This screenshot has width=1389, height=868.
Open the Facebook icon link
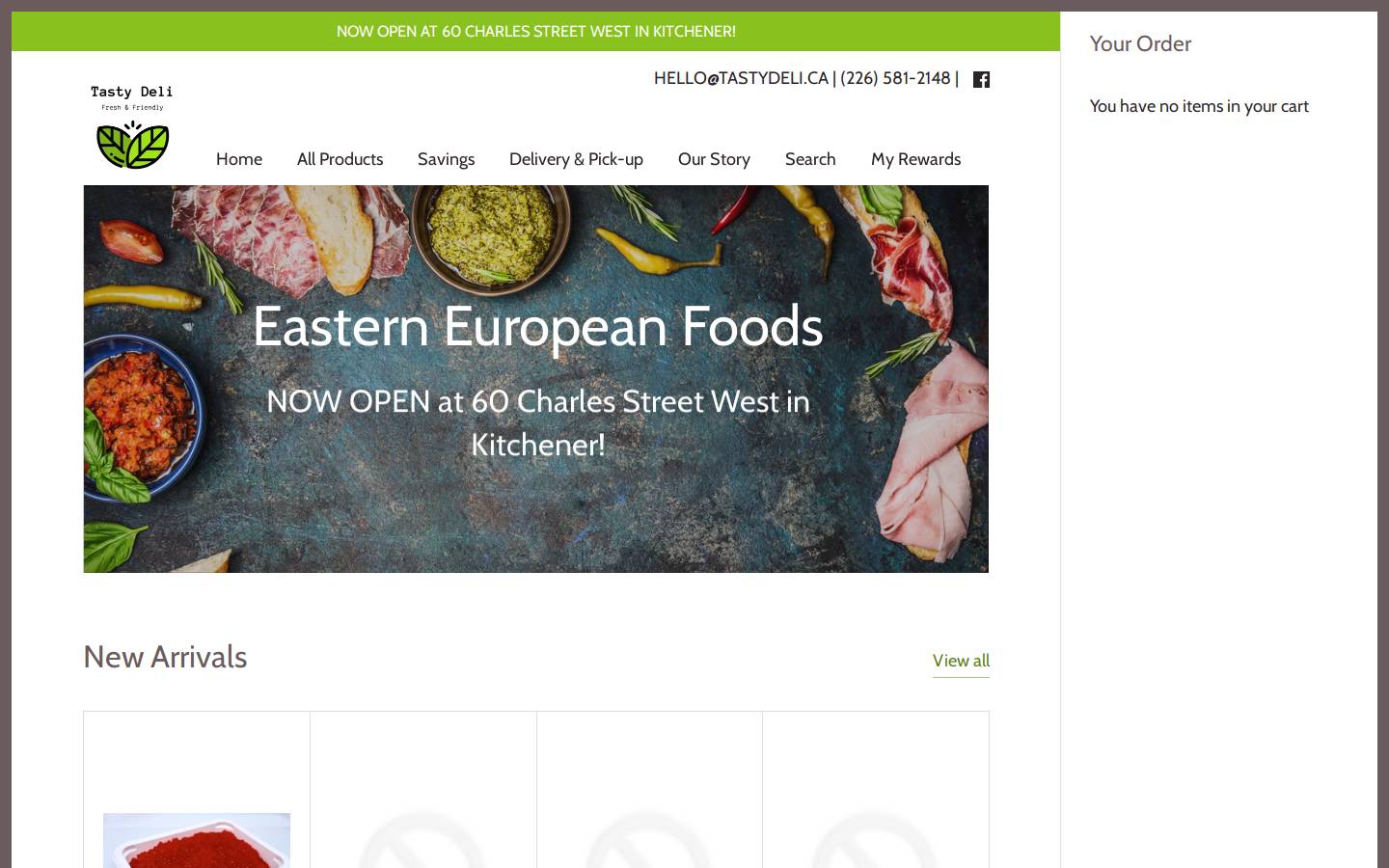tap(981, 79)
